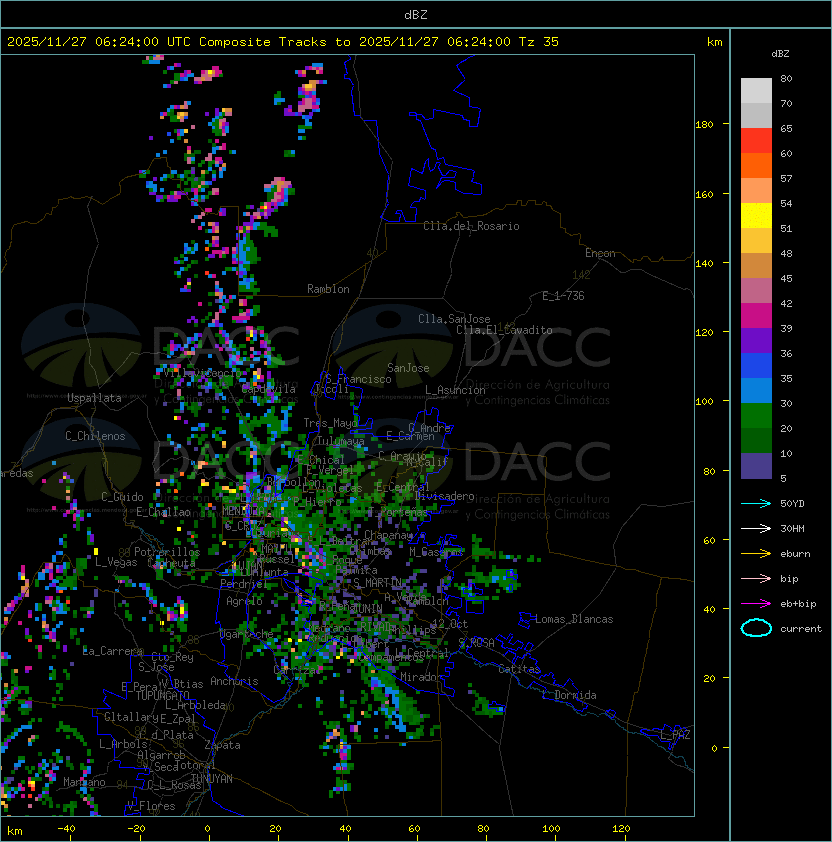Image resolution: width=832 pixels, height=842 pixels.
Task: Click the white 30HM track arrow in legend
Action: (756, 528)
